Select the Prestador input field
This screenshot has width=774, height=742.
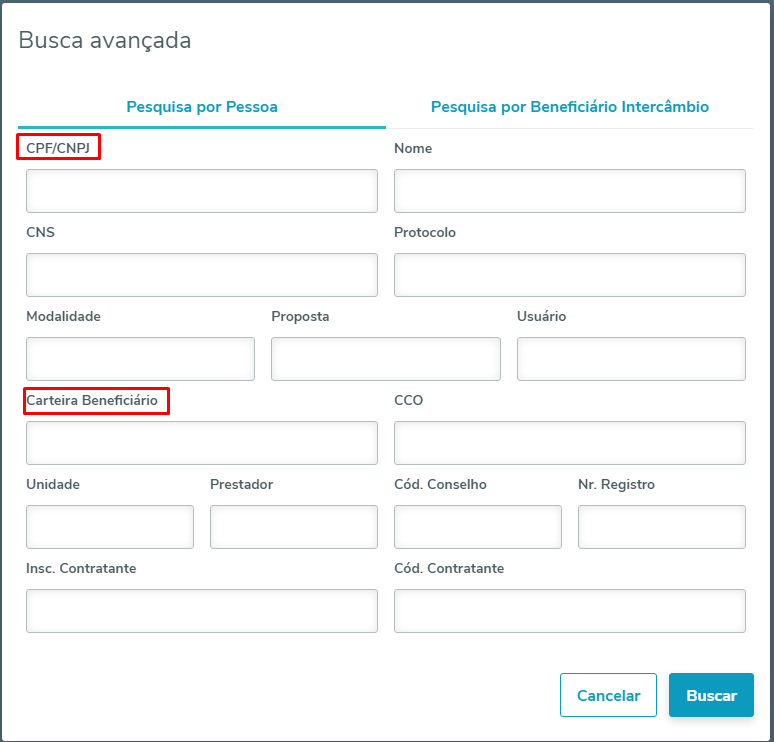[x=293, y=527]
